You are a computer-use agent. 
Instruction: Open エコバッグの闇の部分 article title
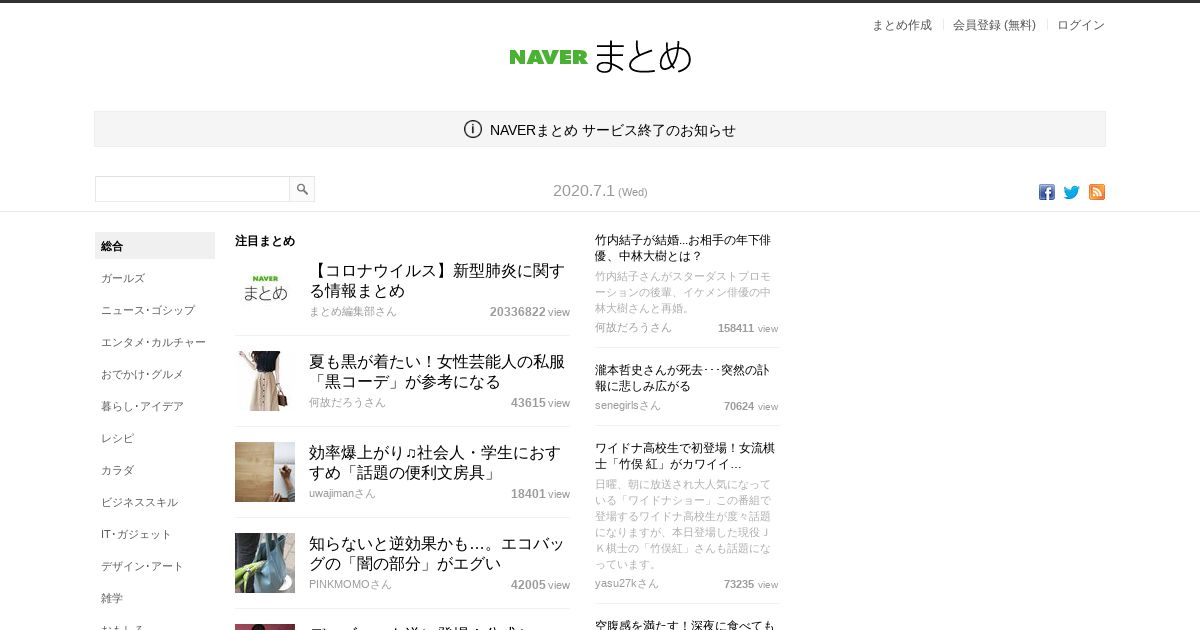tap(437, 554)
